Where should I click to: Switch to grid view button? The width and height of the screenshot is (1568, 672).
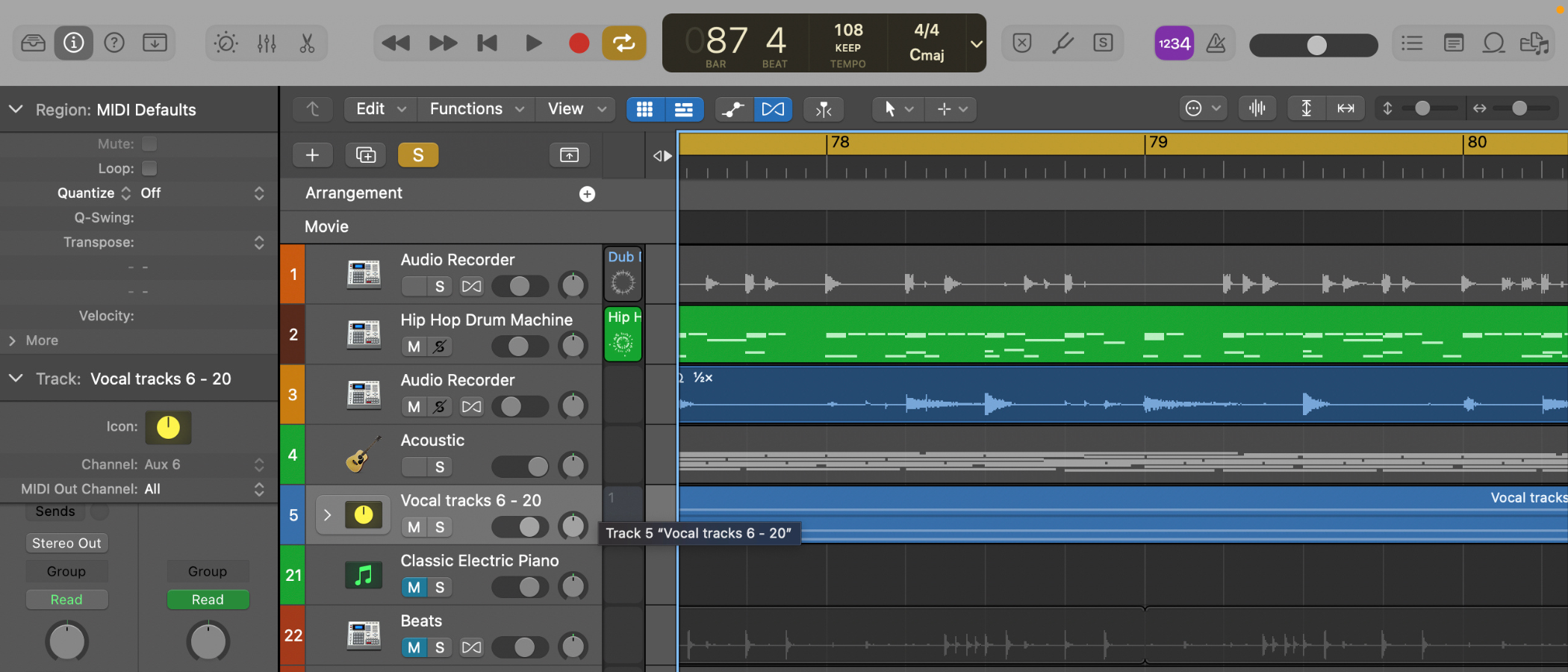click(x=645, y=109)
